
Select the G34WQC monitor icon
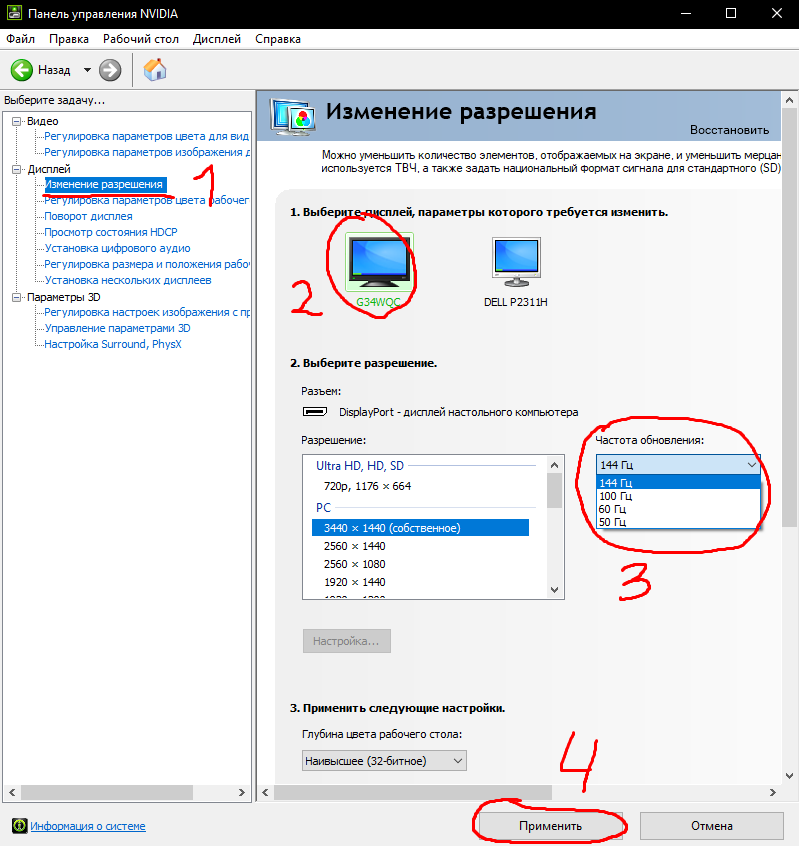378,263
